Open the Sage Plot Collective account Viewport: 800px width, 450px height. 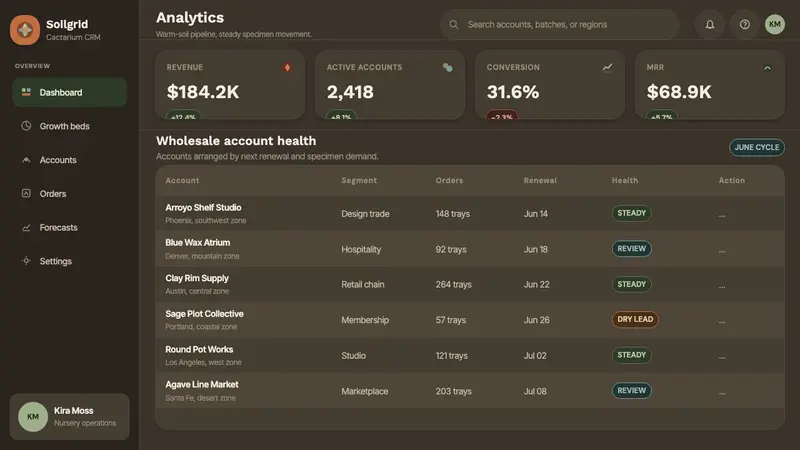(x=204, y=314)
